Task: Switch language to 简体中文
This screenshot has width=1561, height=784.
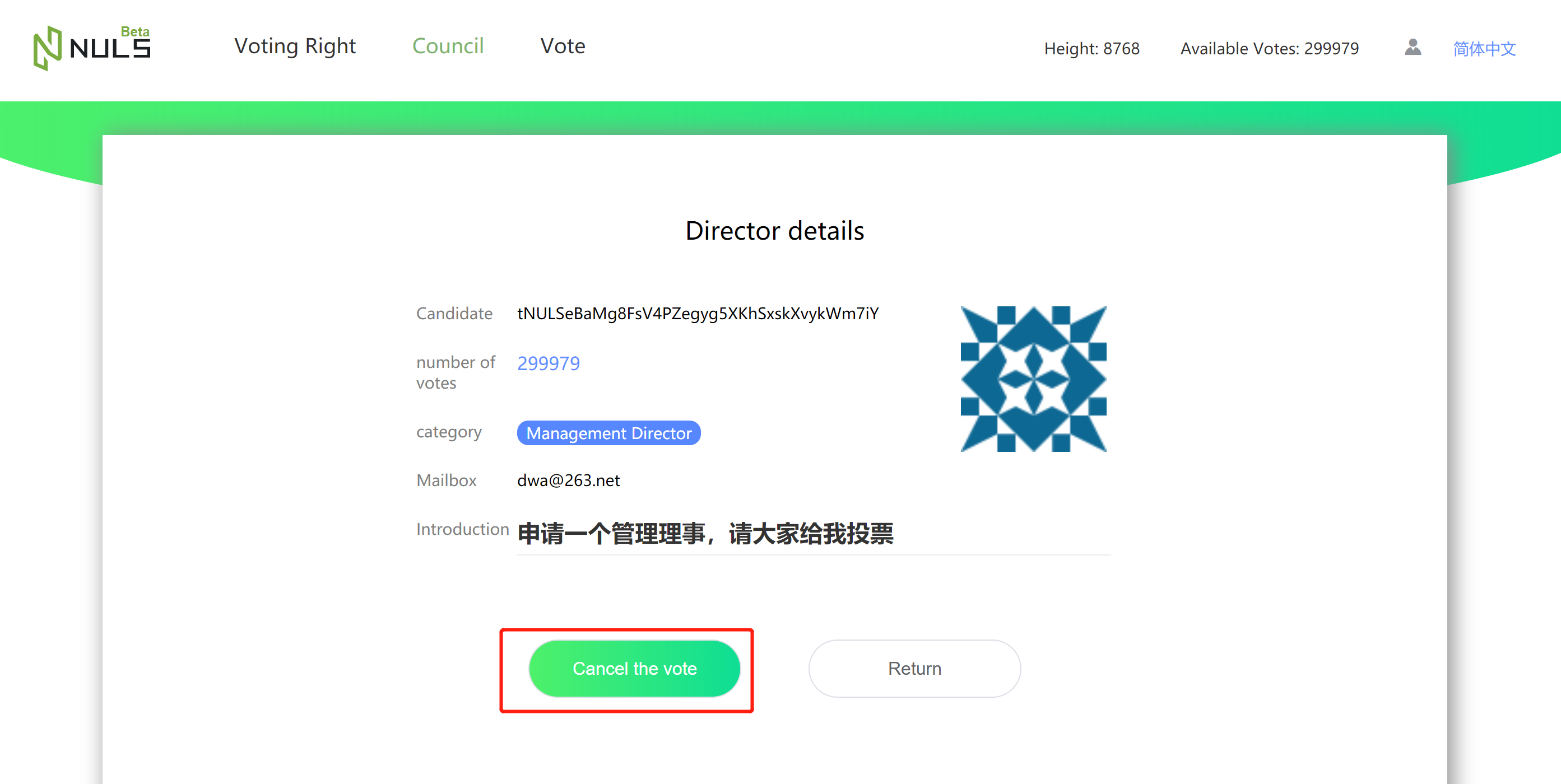Action: click(1484, 49)
